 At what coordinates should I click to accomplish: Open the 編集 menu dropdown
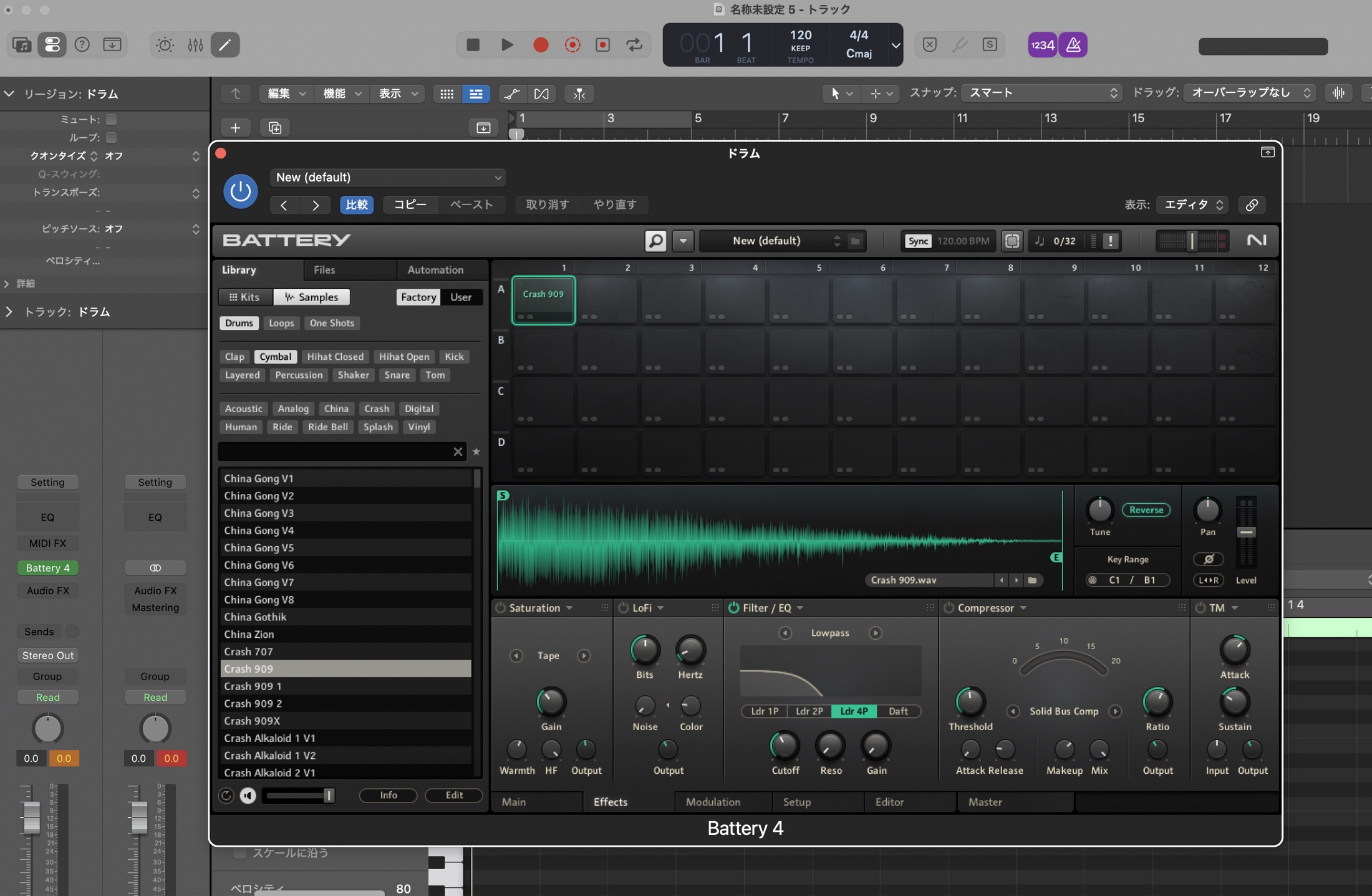click(286, 94)
